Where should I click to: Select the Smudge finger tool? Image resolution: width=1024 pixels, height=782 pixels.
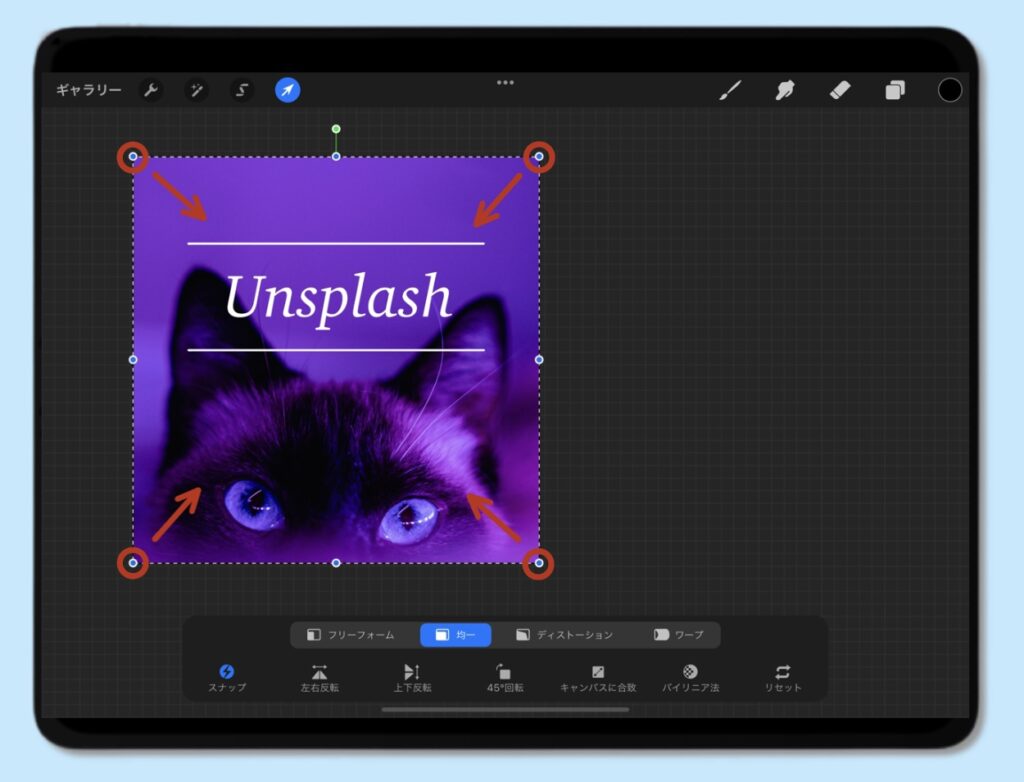tap(785, 90)
